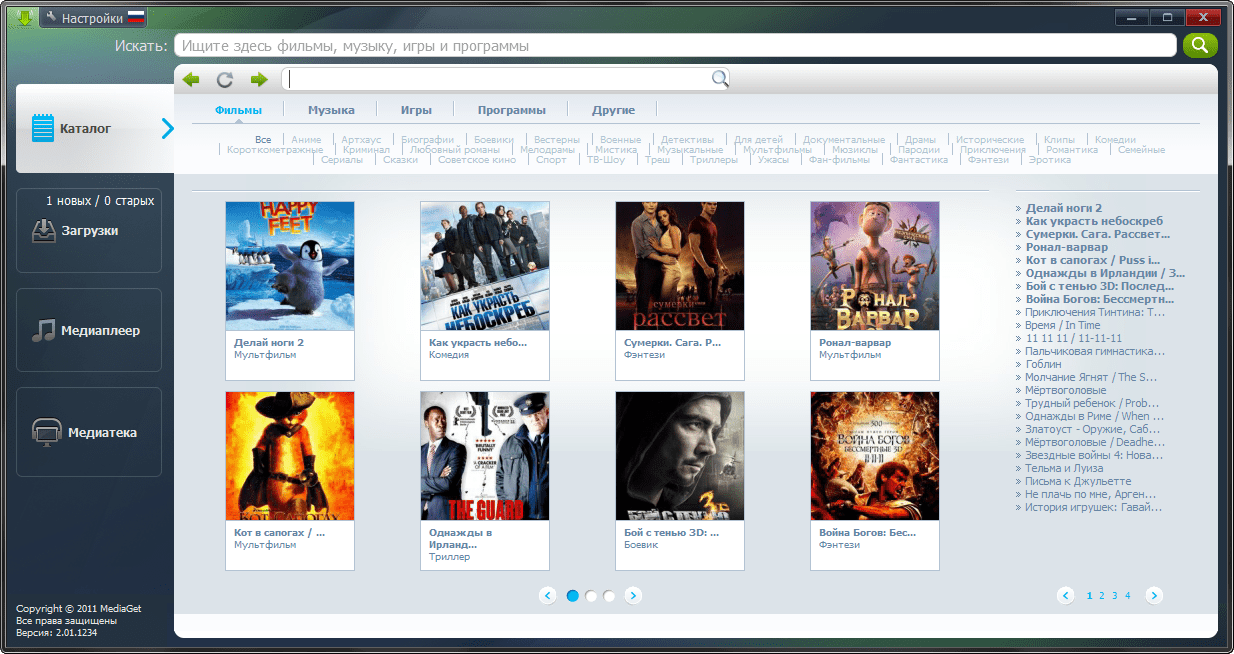Click the Делай ноги 2 title under poster

coord(269,343)
